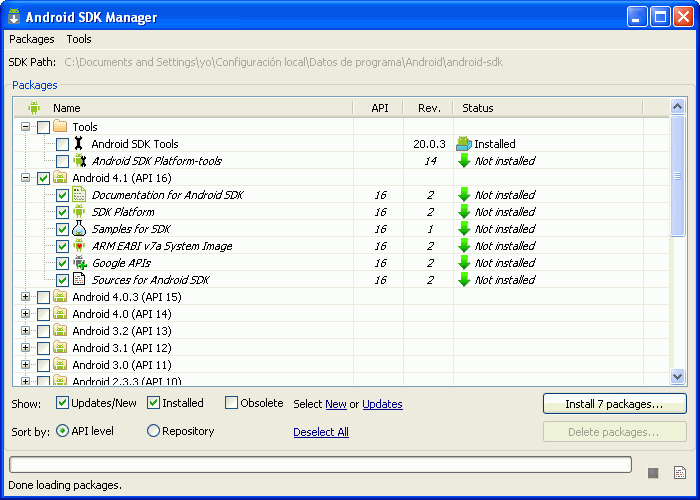Click the Android 4.1 (API 16) folder icon
Screen dimensions: 700x500
pyautogui.click(x=60, y=177)
